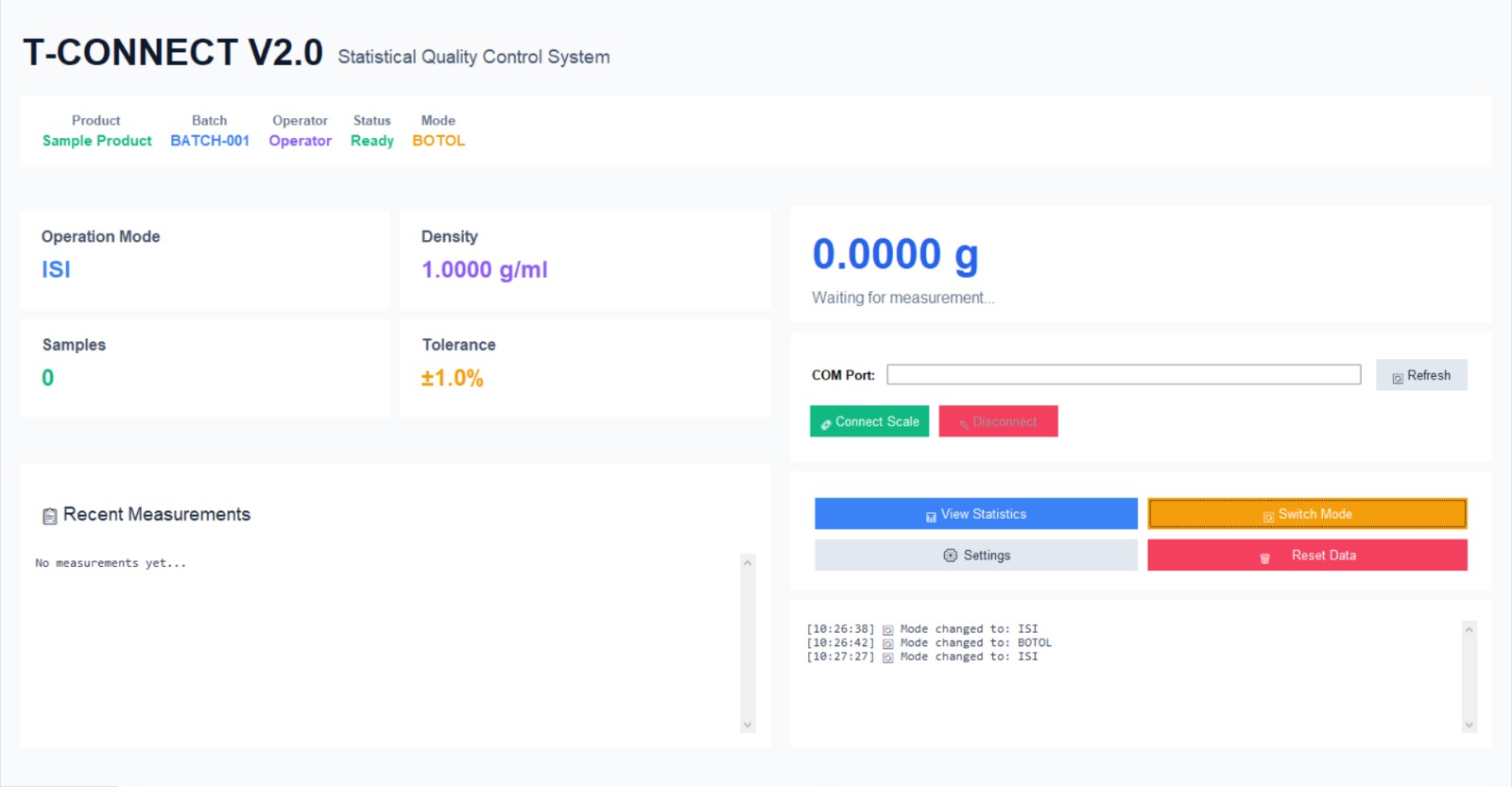Viewport: 1512px width, 787px height.
Task: Click the down arrow of log scrollbar
Action: coord(1469,725)
